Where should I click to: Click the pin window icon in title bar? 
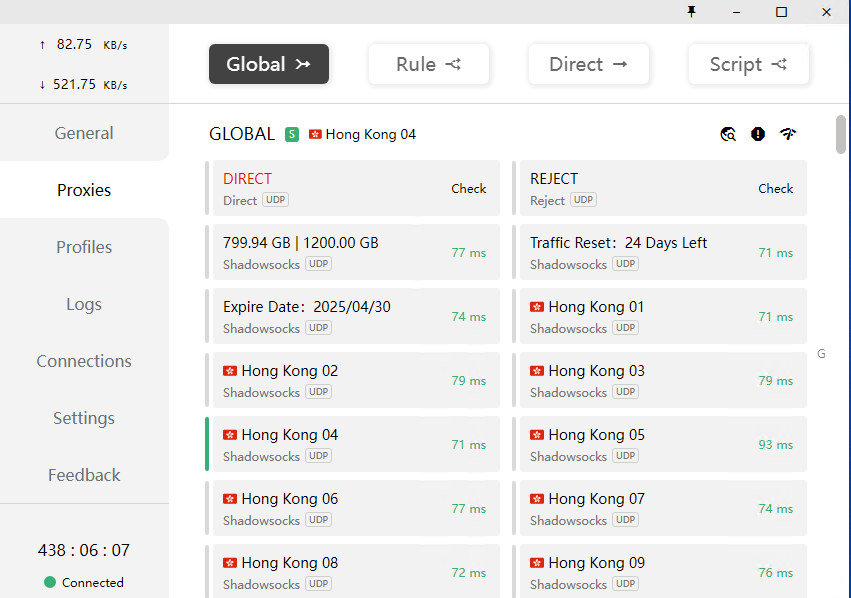[691, 11]
